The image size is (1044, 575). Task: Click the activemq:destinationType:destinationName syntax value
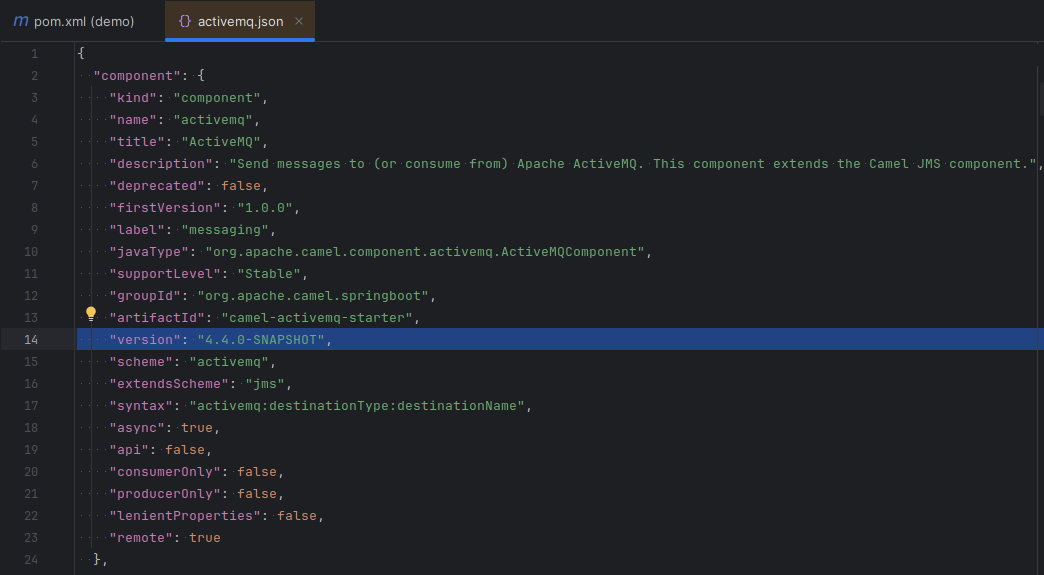click(x=357, y=405)
